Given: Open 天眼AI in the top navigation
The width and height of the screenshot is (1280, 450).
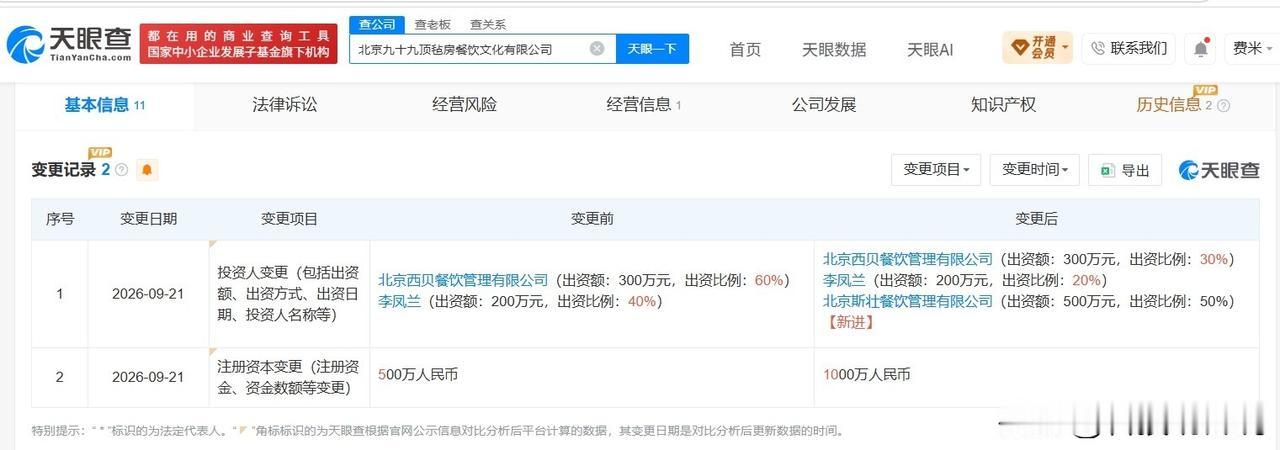Looking at the screenshot, I should tap(930, 49).
